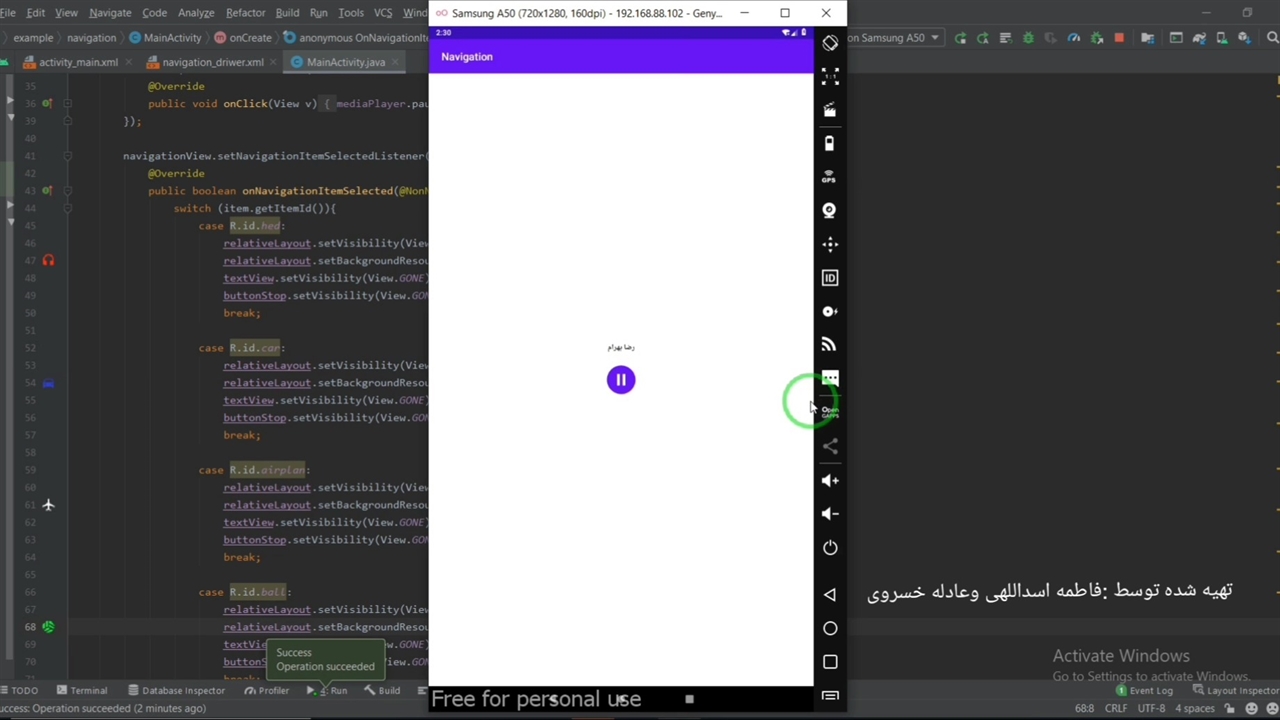Increase the emulator volume
1280x720 pixels.
tap(829, 480)
